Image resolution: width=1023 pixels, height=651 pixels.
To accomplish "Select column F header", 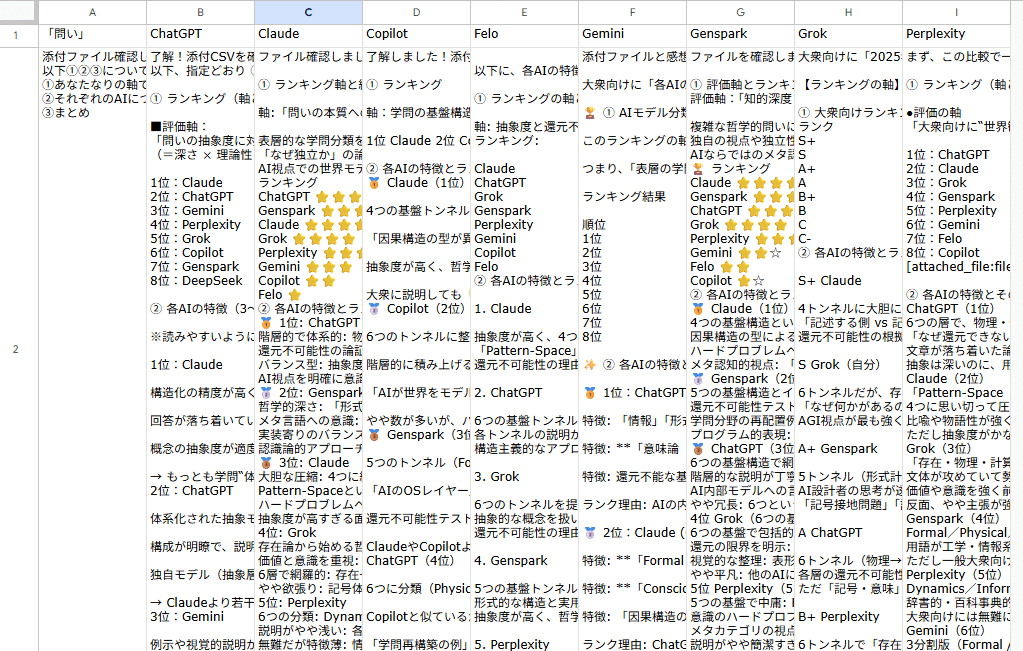I will coord(632,12).
